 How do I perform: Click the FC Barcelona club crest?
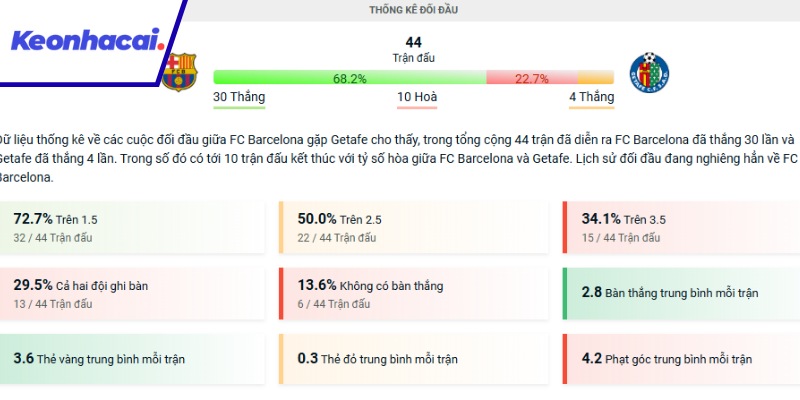coord(180,72)
